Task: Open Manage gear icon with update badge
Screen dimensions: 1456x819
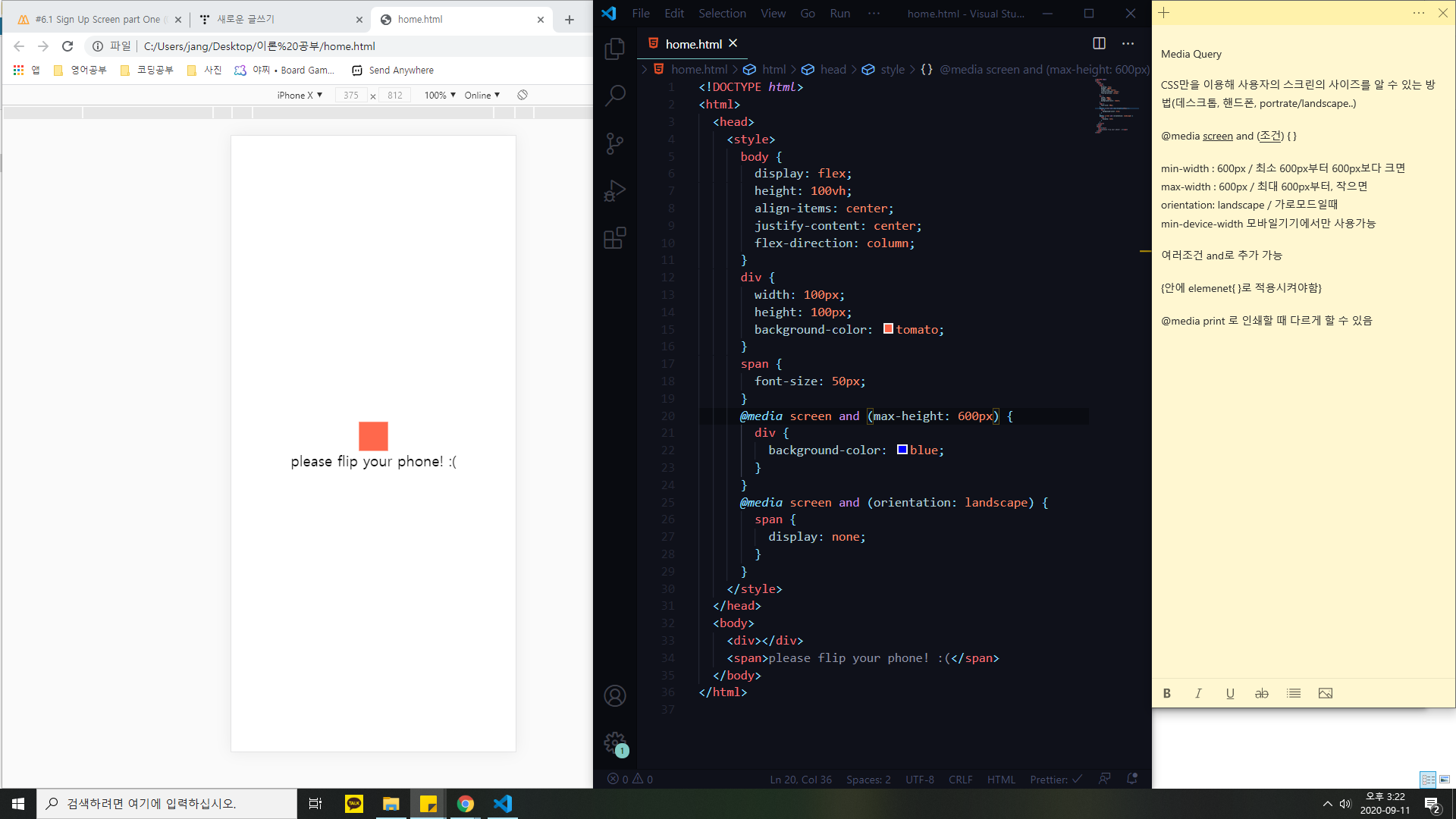Action: pyautogui.click(x=615, y=743)
